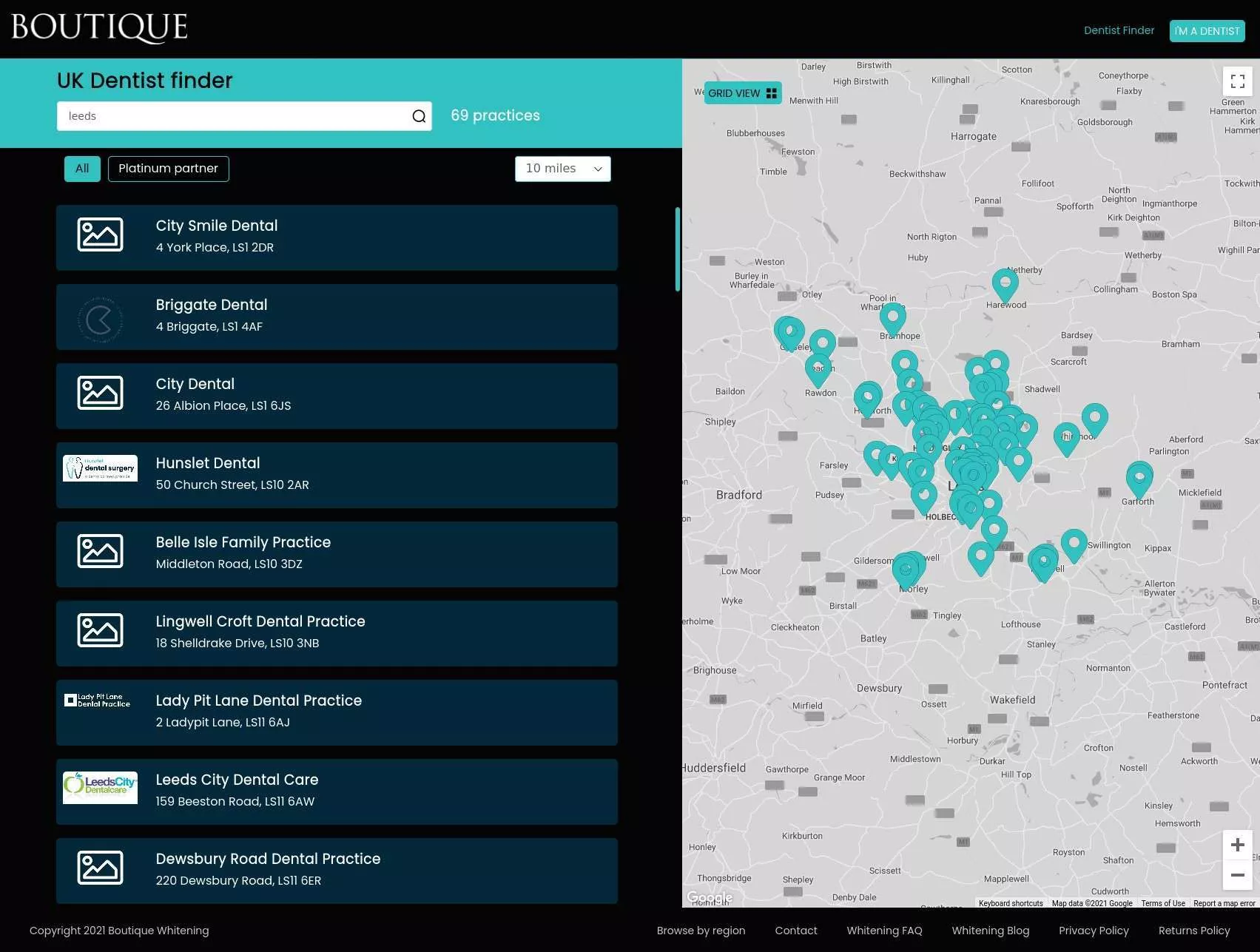The width and height of the screenshot is (1260, 952).
Task: Click Report a map error link
Action: pyautogui.click(x=1224, y=903)
